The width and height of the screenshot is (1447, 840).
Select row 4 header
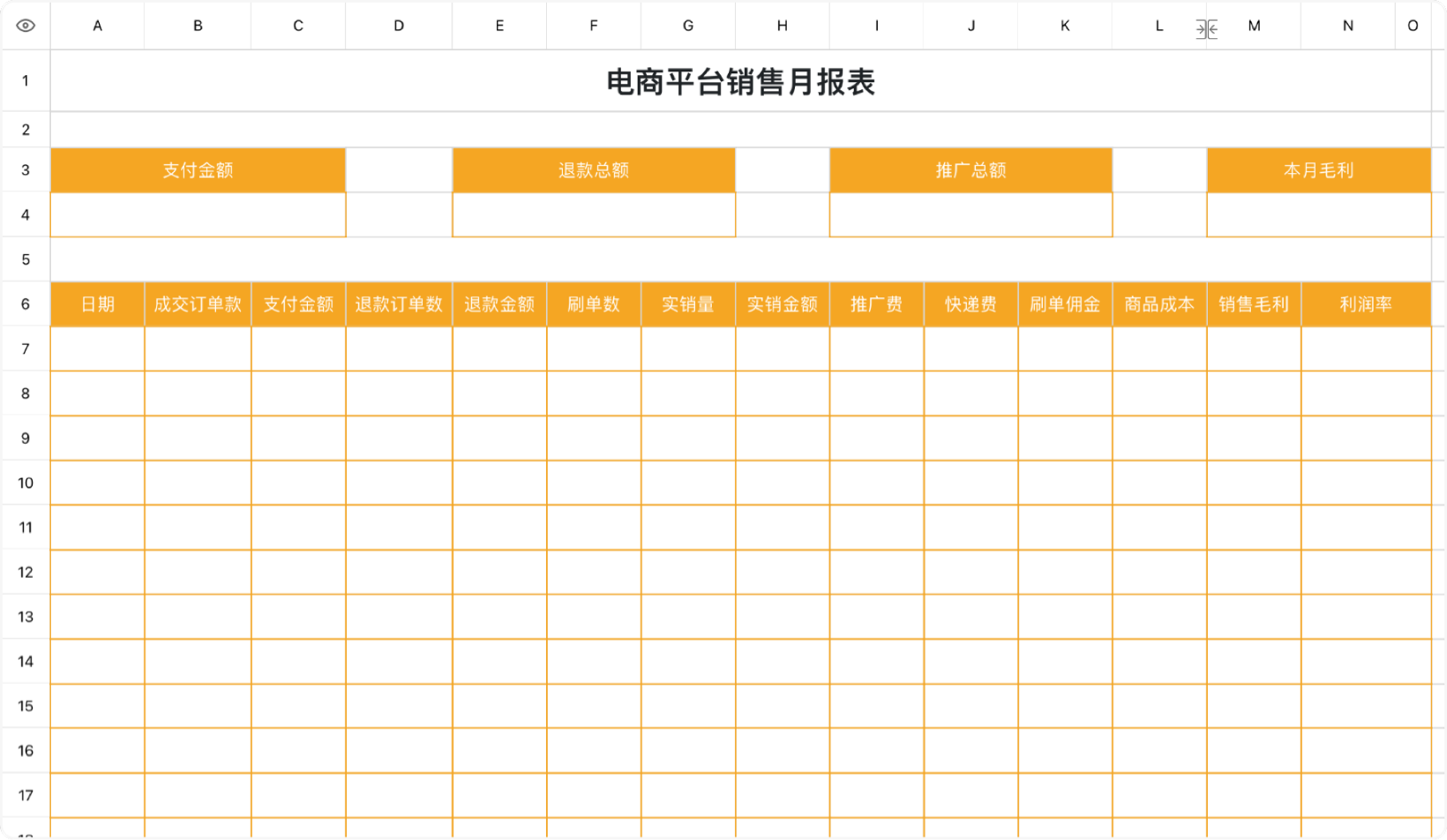pos(26,214)
